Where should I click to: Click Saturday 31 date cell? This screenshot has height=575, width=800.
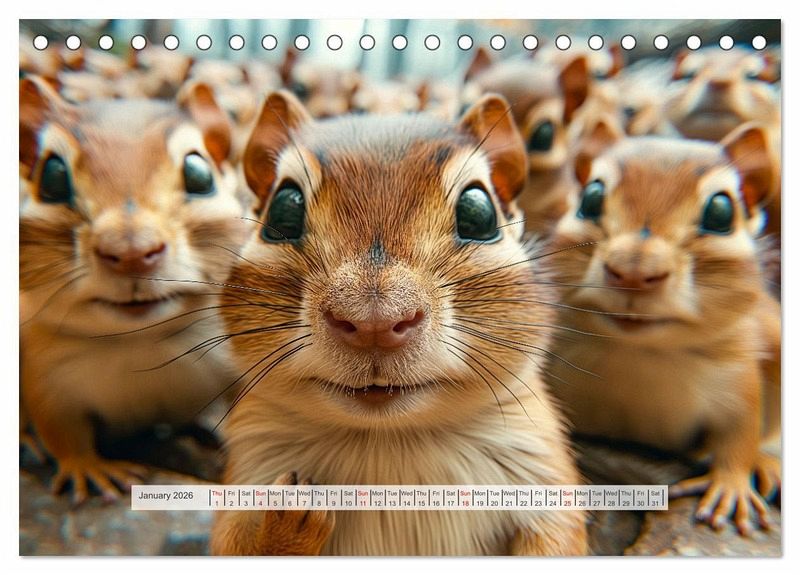click(656, 497)
